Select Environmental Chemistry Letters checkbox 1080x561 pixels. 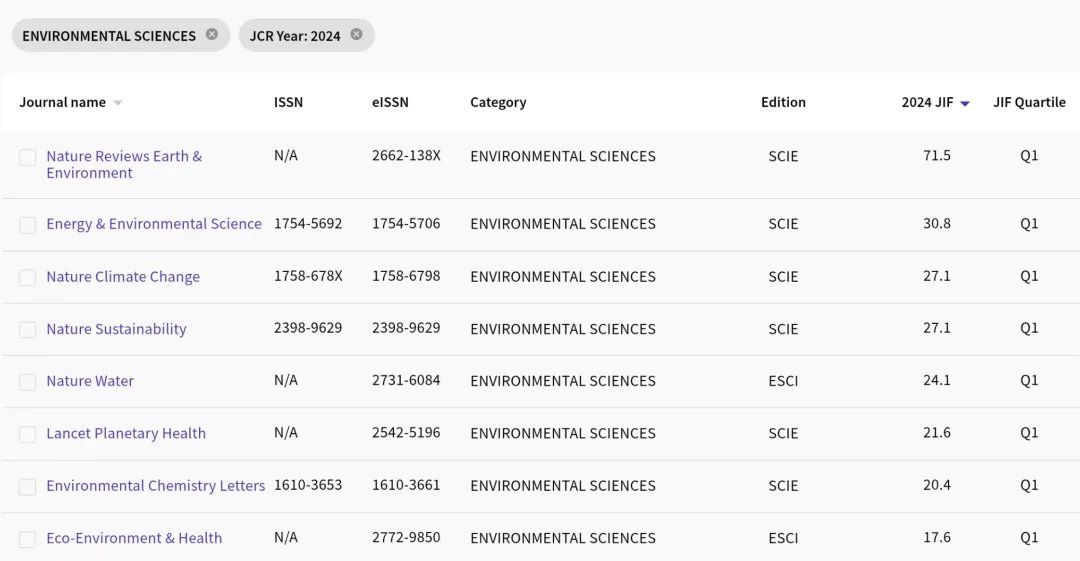[28, 486]
